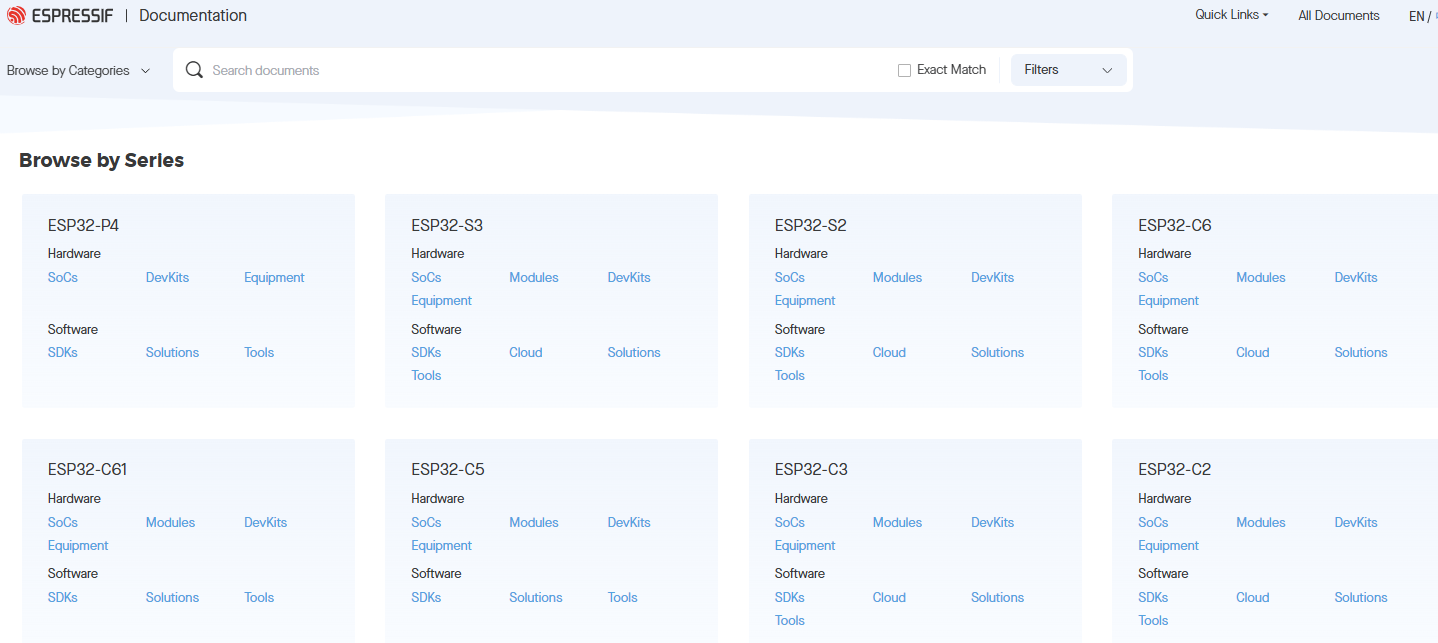
Task: Open DevKits under ESP32-C3
Action: pyautogui.click(x=992, y=522)
